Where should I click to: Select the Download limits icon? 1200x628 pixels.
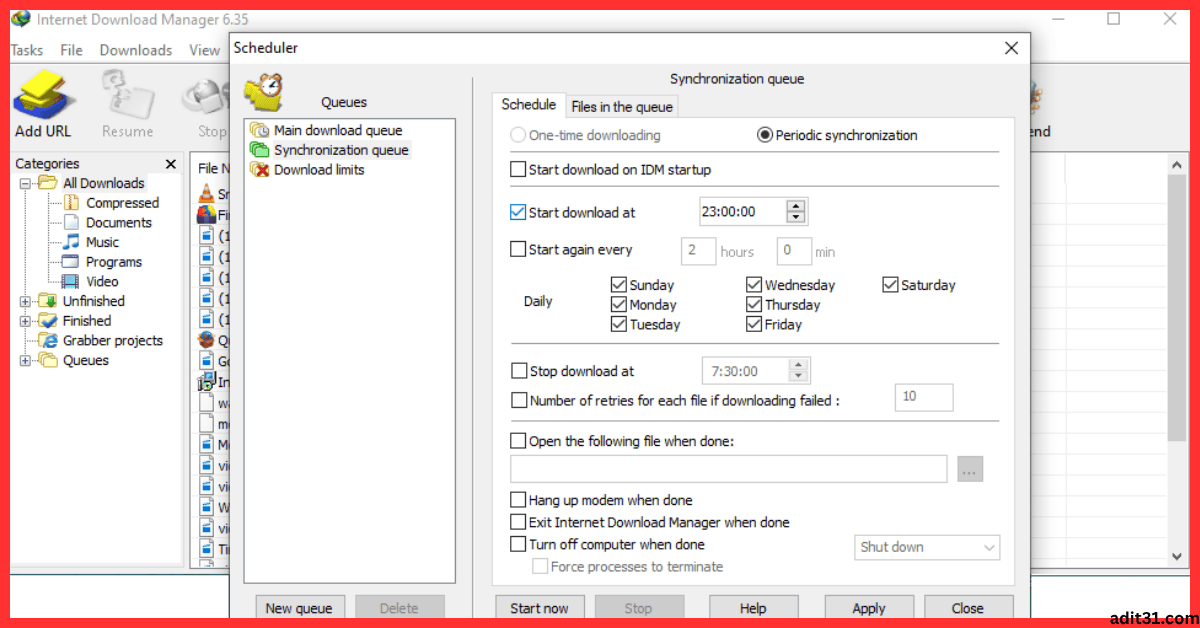click(x=260, y=170)
